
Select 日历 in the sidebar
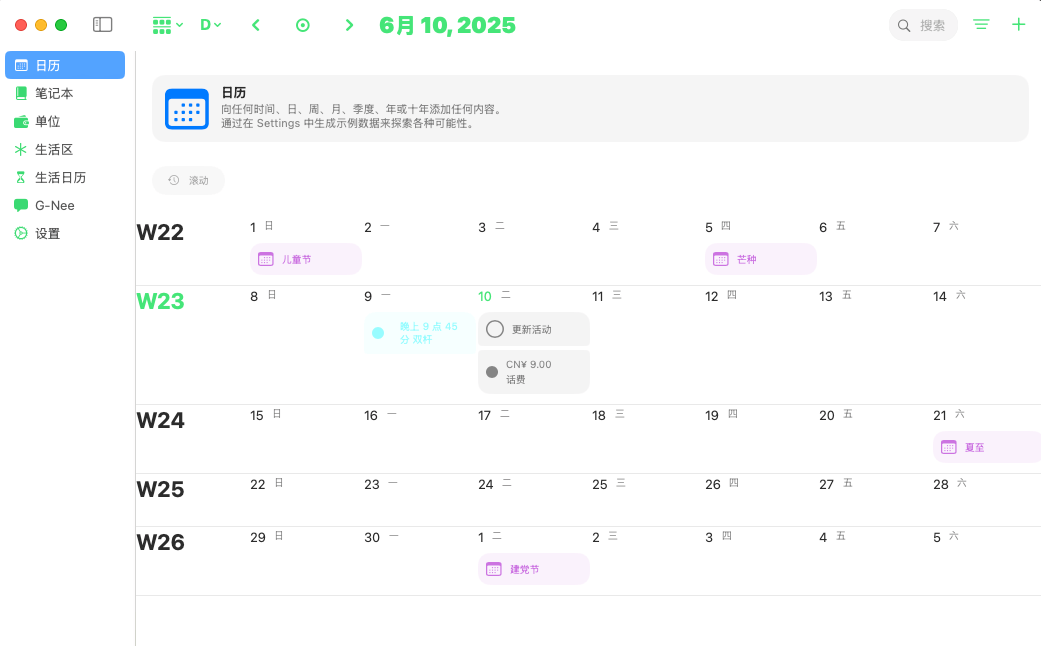65,65
